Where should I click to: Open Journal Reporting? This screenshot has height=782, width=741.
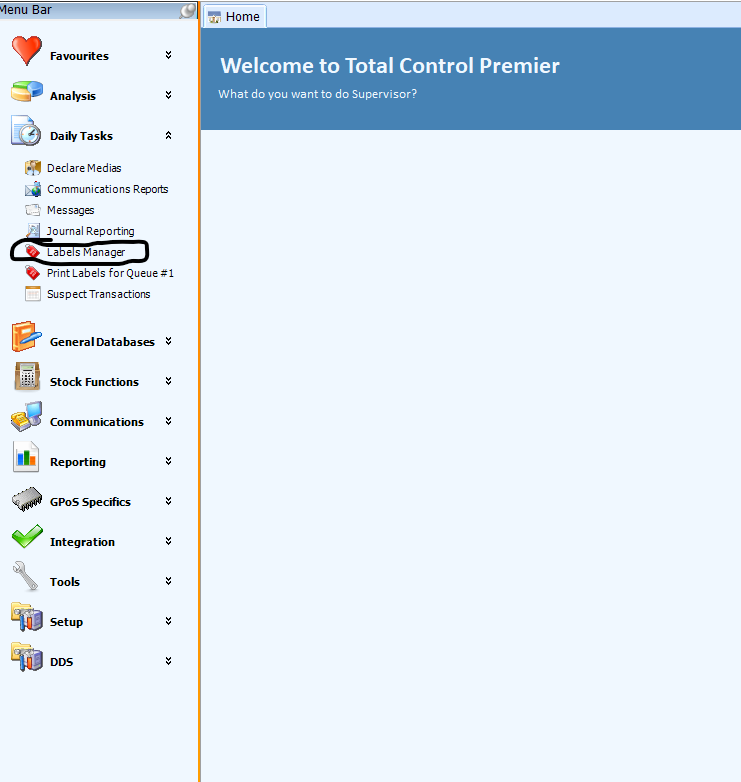[90, 231]
